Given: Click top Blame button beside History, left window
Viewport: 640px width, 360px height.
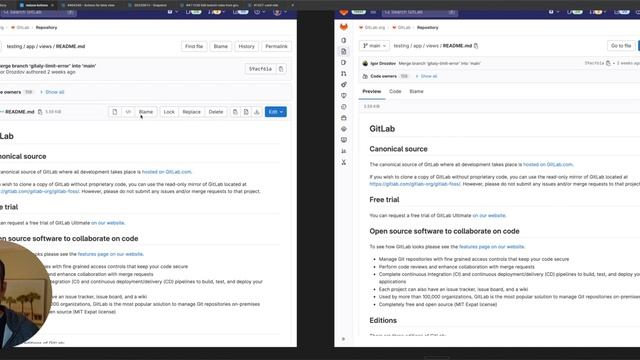Looking at the screenshot, I should (x=221, y=47).
